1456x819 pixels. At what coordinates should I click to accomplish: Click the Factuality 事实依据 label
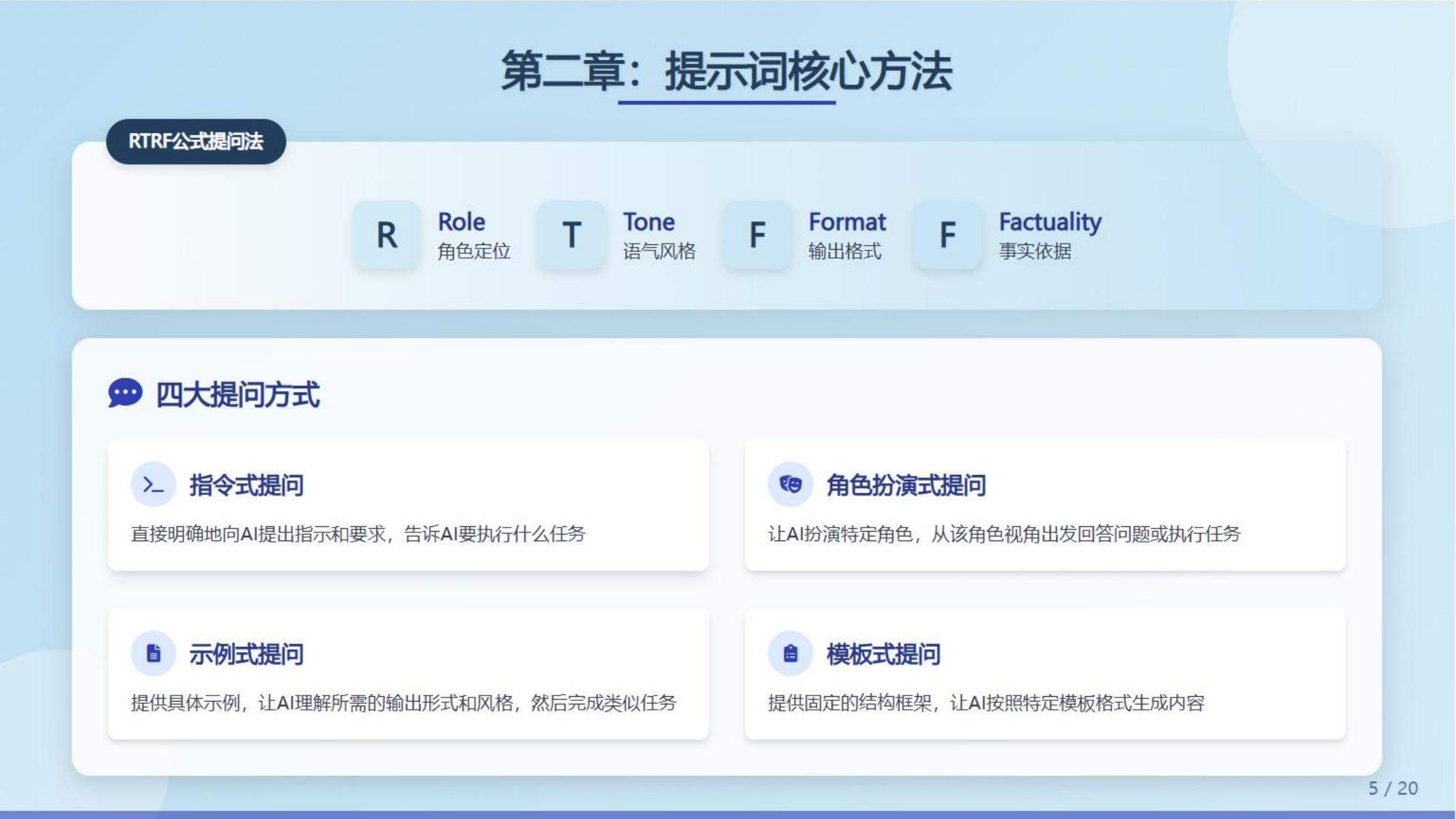click(x=1049, y=235)
